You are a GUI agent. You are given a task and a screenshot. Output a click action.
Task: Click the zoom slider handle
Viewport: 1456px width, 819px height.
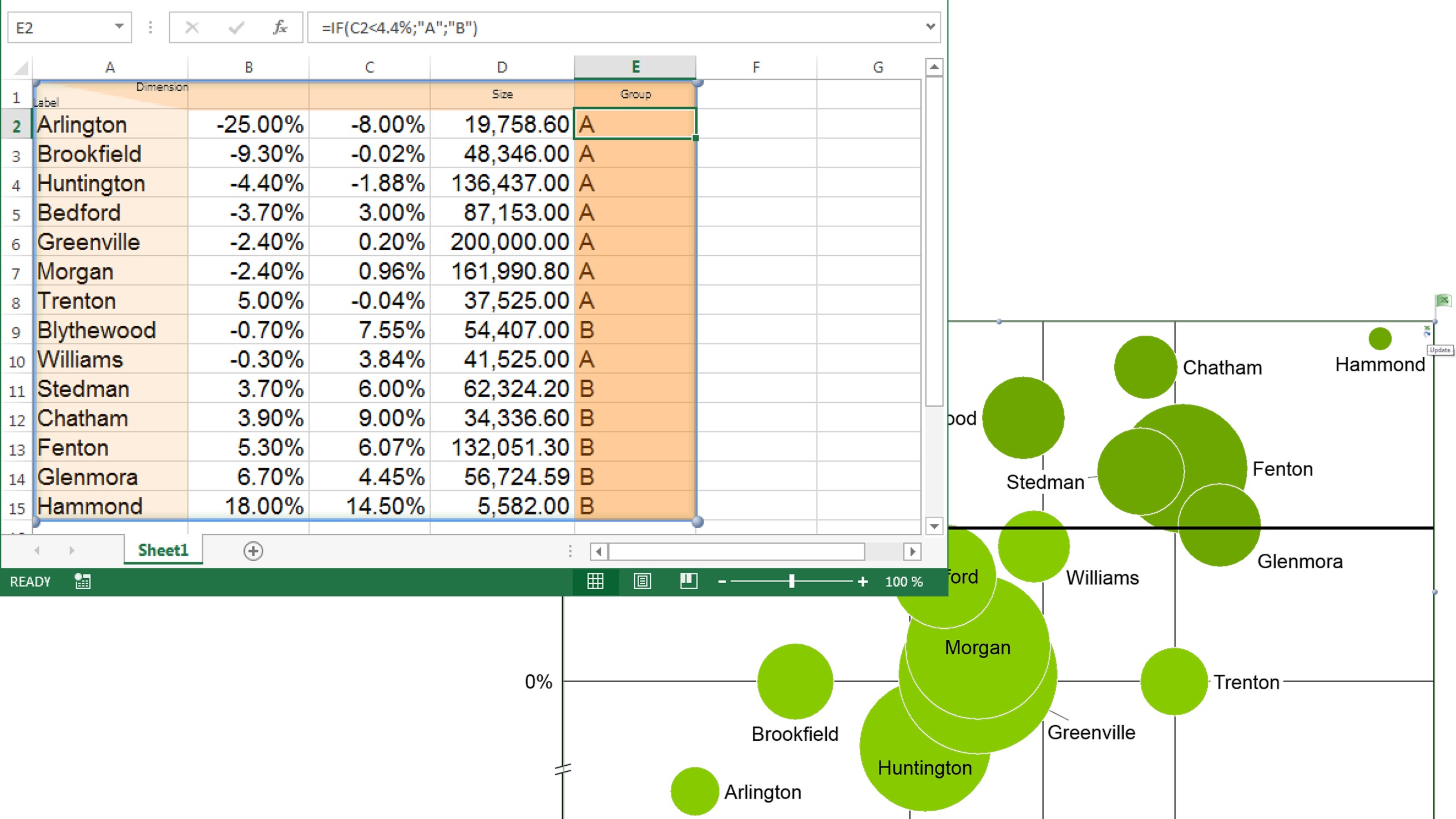pos(791,581)
